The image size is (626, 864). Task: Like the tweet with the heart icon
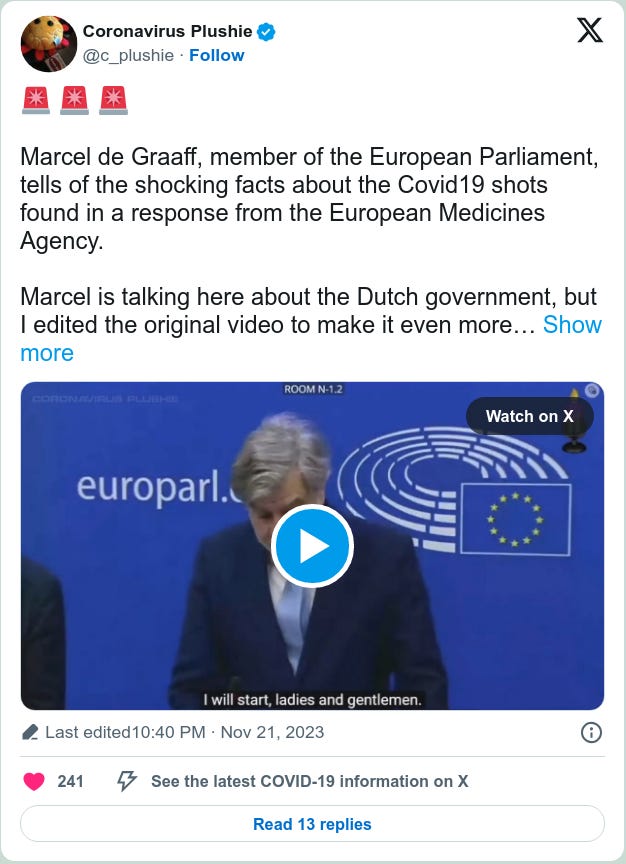tap(34, 781)
